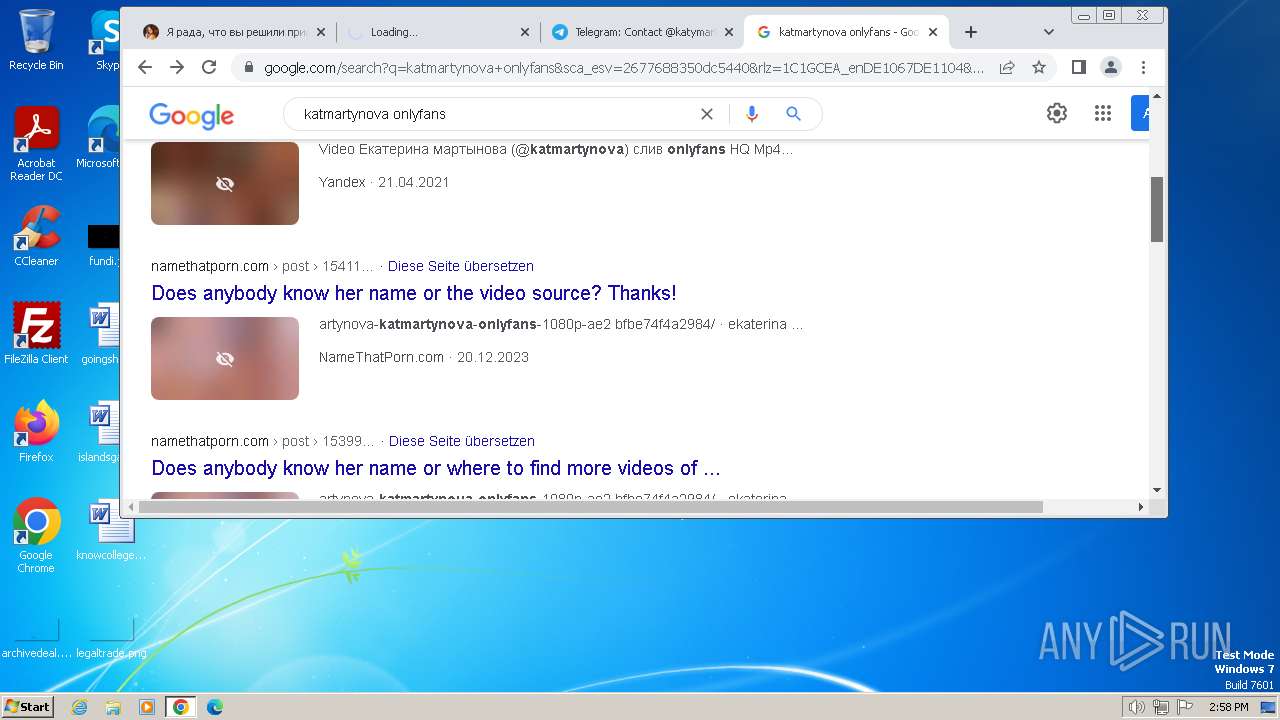Reveal blurred NameThatPorn 20.12.2023 thumbnail
Screen dimensions: 1280x720
[225, 358]
